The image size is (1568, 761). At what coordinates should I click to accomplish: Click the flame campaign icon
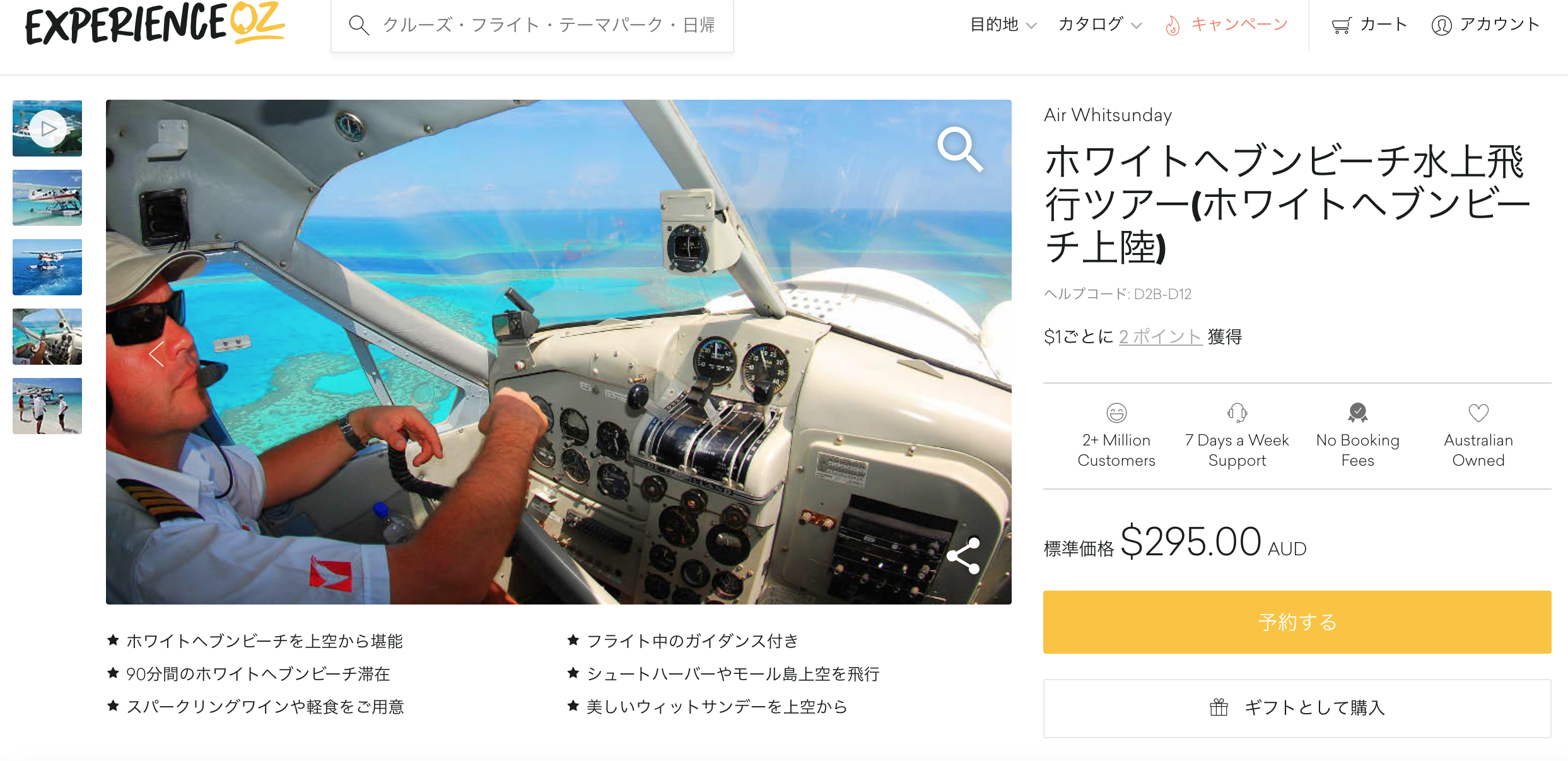pyautogui.click(x=1173, y=25)
